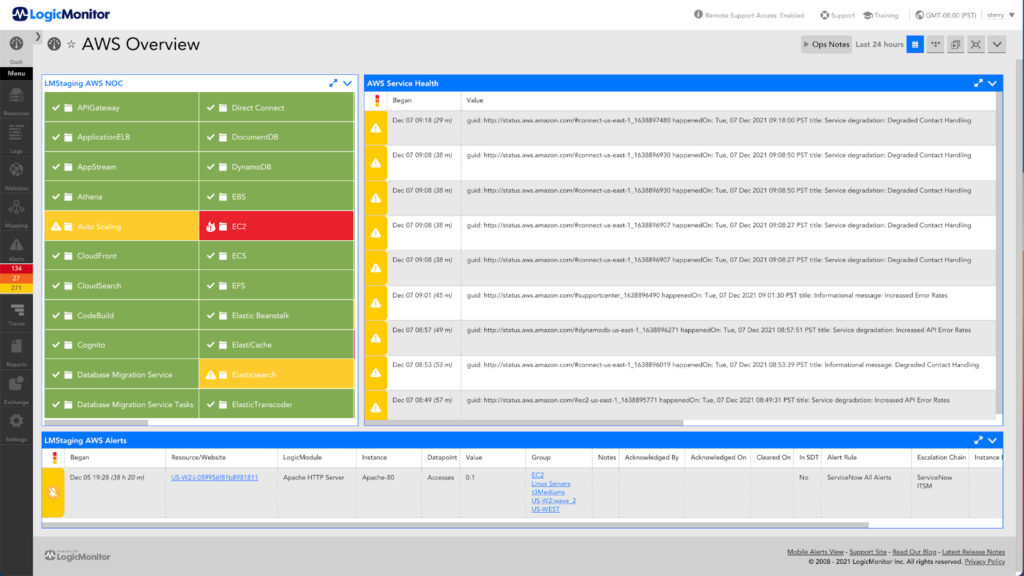Select the DynamoDB tile
This screenshot has height=576, width=1024.
pos(276,167)
